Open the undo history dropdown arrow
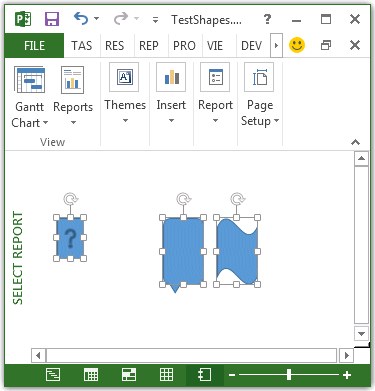The image size is (375, 391). (96, 19)
